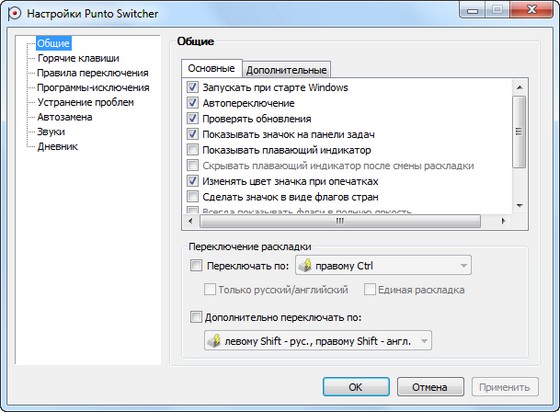Click the Punto Switcher title bar icon
The height and width of the screenshot is (412, 560).
(14, 14)
